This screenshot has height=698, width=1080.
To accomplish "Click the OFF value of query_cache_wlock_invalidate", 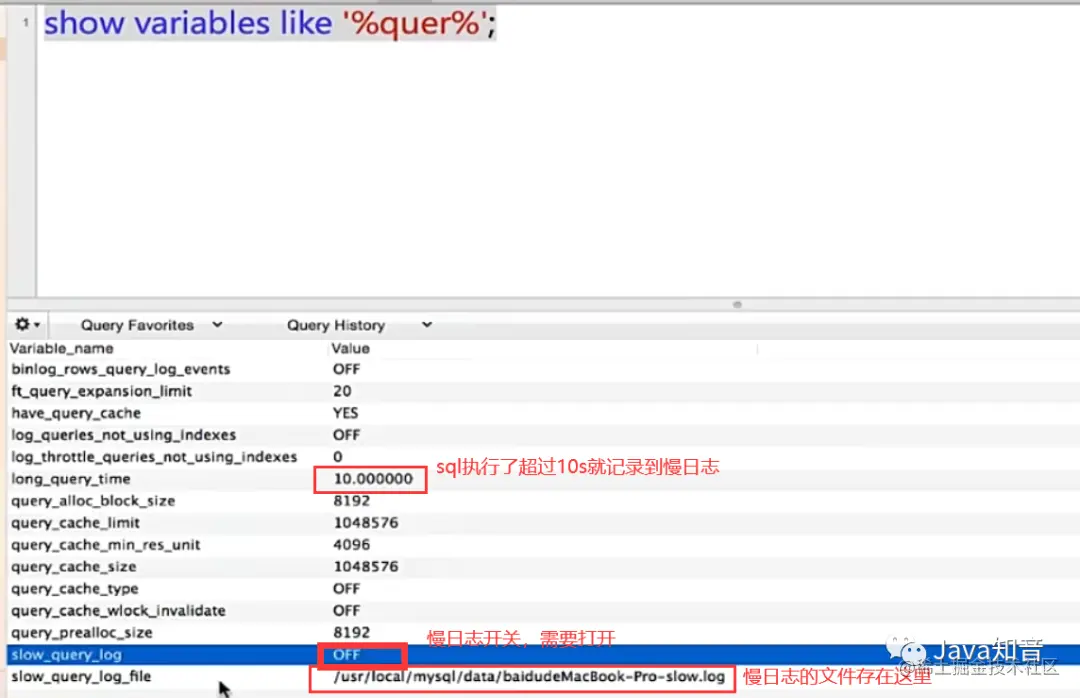I will [346, 611].
